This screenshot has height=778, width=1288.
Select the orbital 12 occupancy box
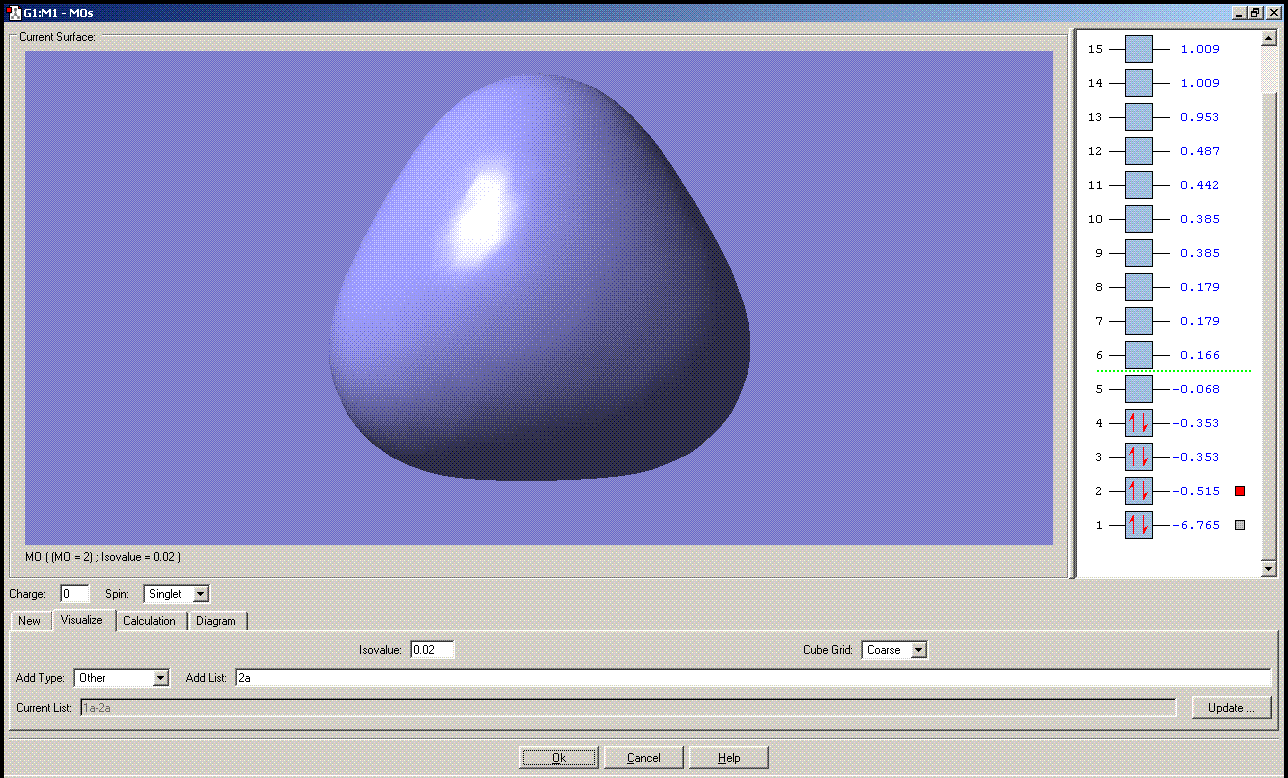pyautogui.click(x=1139, y=151)
